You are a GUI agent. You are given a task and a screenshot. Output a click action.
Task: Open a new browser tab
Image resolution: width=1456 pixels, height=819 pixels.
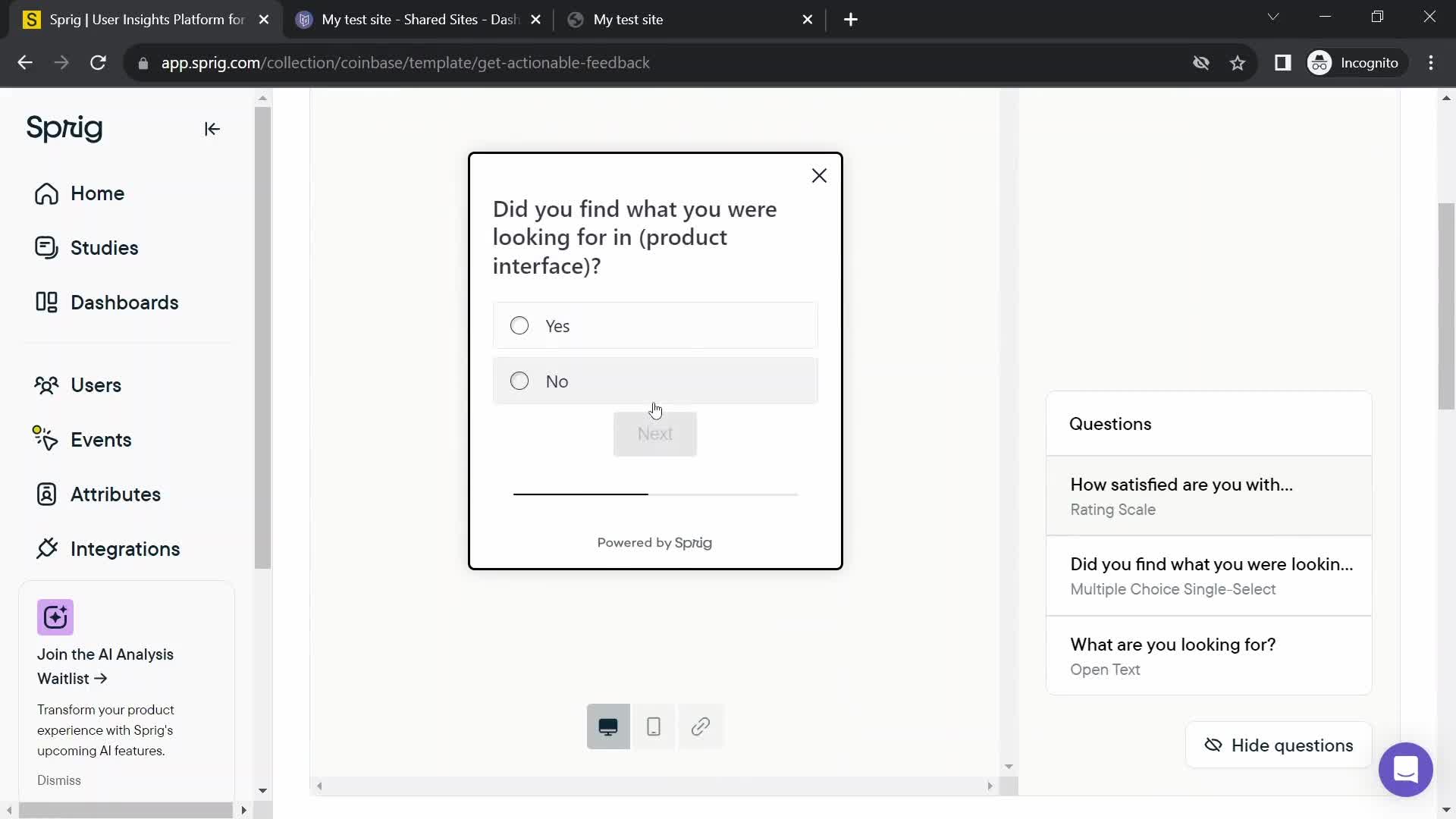[851, 20]
